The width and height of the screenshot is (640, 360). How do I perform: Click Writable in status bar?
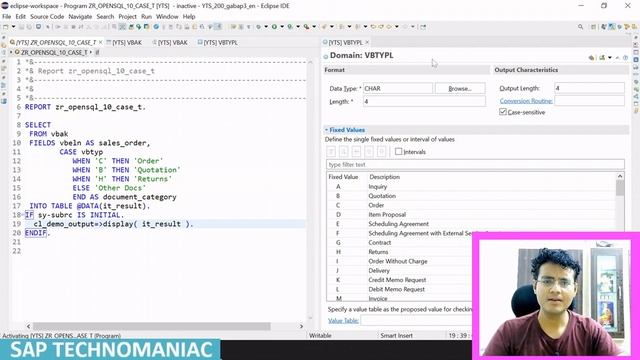click(x=320, y=336)
